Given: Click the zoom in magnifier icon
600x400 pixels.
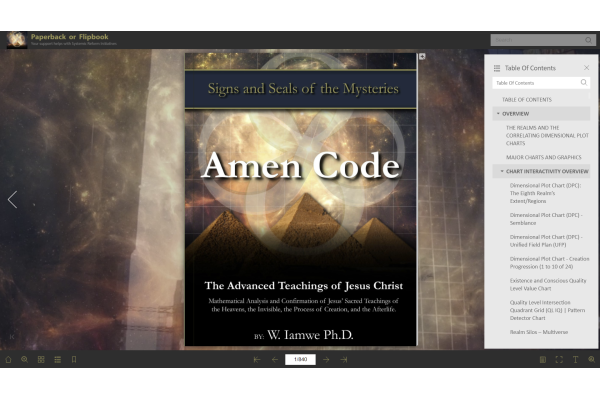Looking at the screenshot, I should point(24,359).
